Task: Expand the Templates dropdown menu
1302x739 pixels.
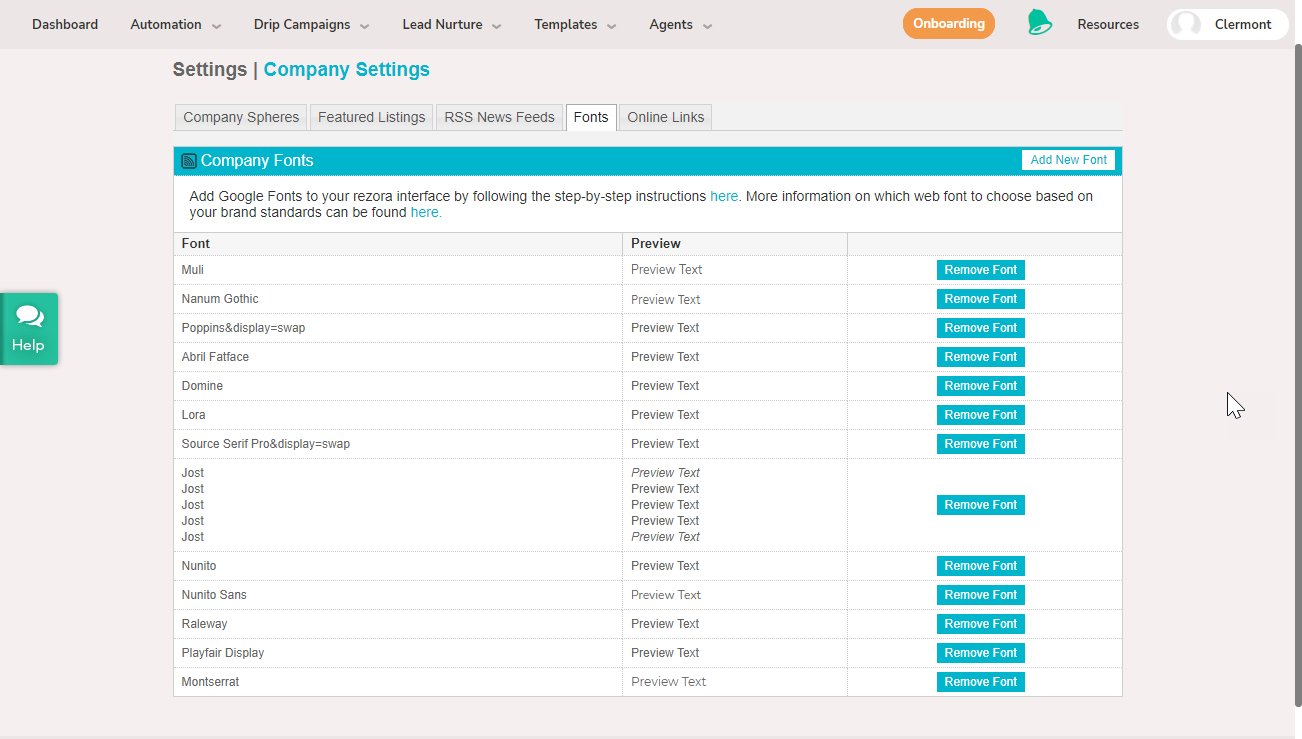Action: 576,24
